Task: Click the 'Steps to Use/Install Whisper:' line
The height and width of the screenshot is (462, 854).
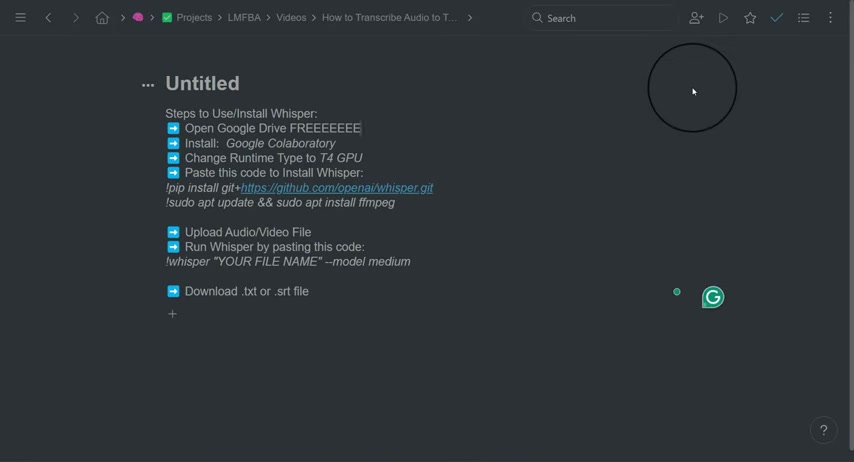Action: [x=241, y=113]
